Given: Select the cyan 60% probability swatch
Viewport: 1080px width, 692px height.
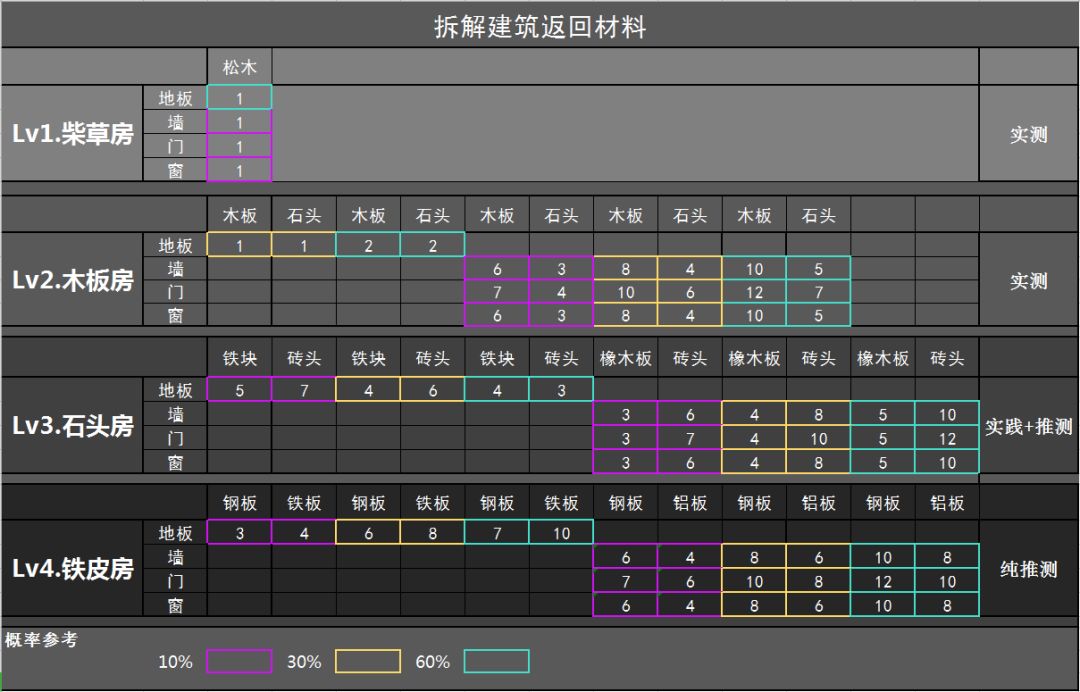Looking at the screenshot, I should [x=496, y=661].
